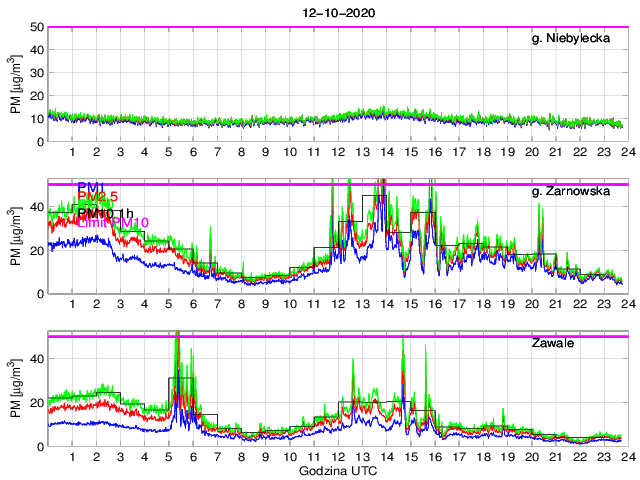The image size is (640, 480).
Task: Click hour 18 tick under the Zawale panel
Action: pos(483,457)
